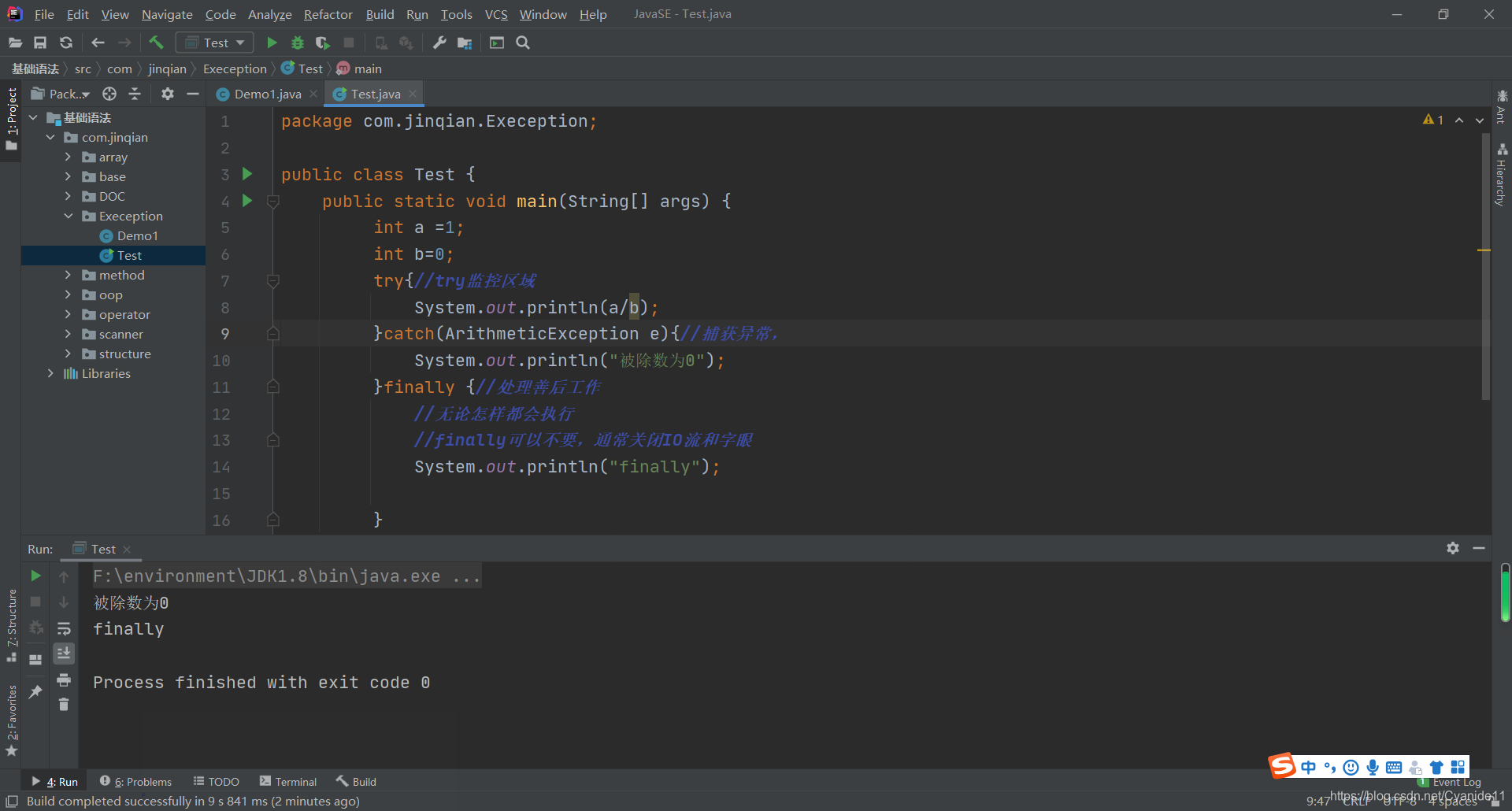
Task: Open the Analyze menu
Action: point(269,14)
